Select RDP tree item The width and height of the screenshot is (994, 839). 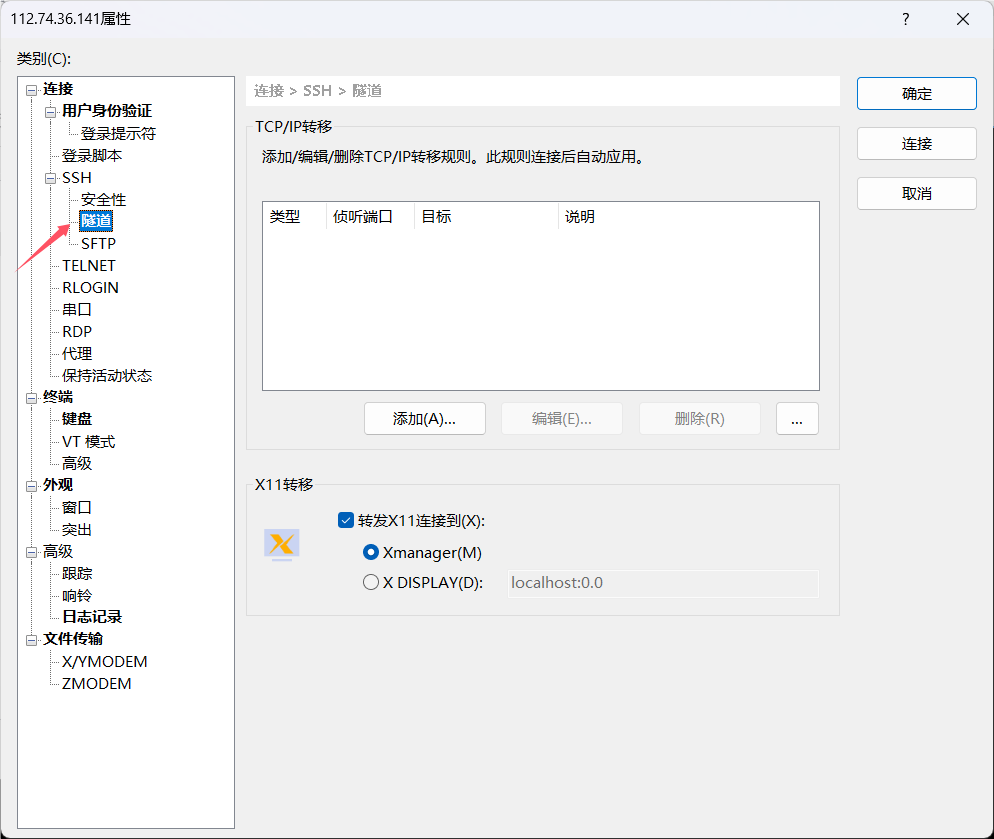point(77,332)
